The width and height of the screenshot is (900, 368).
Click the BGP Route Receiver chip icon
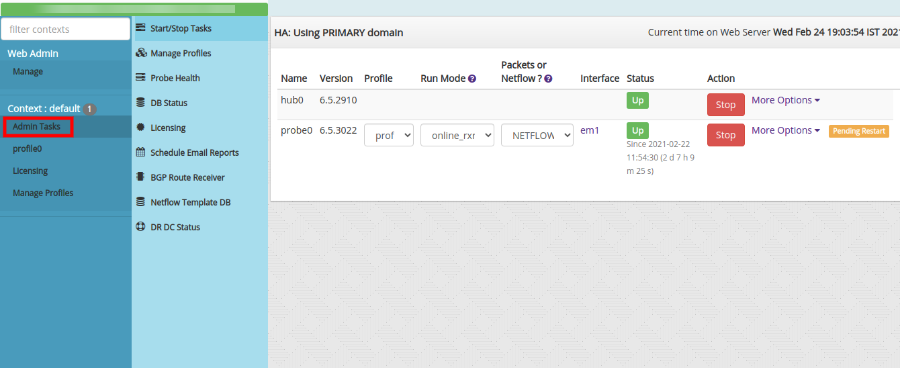click(x=140, y=177)
